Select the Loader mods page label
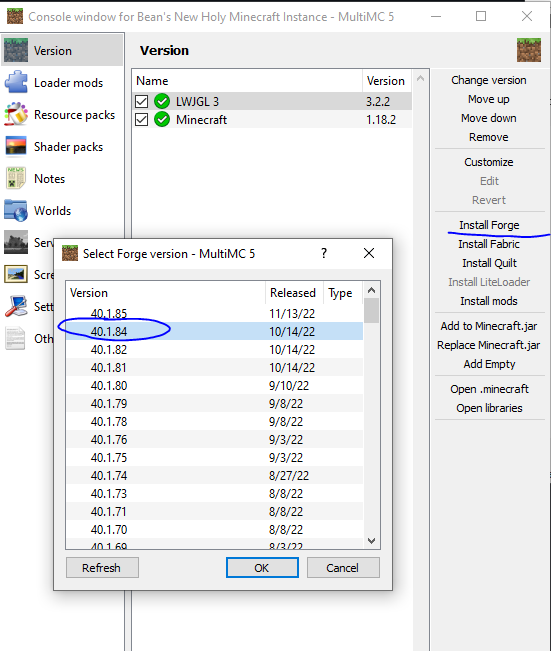This screenshot has height=651, width=551. point(69,83)
